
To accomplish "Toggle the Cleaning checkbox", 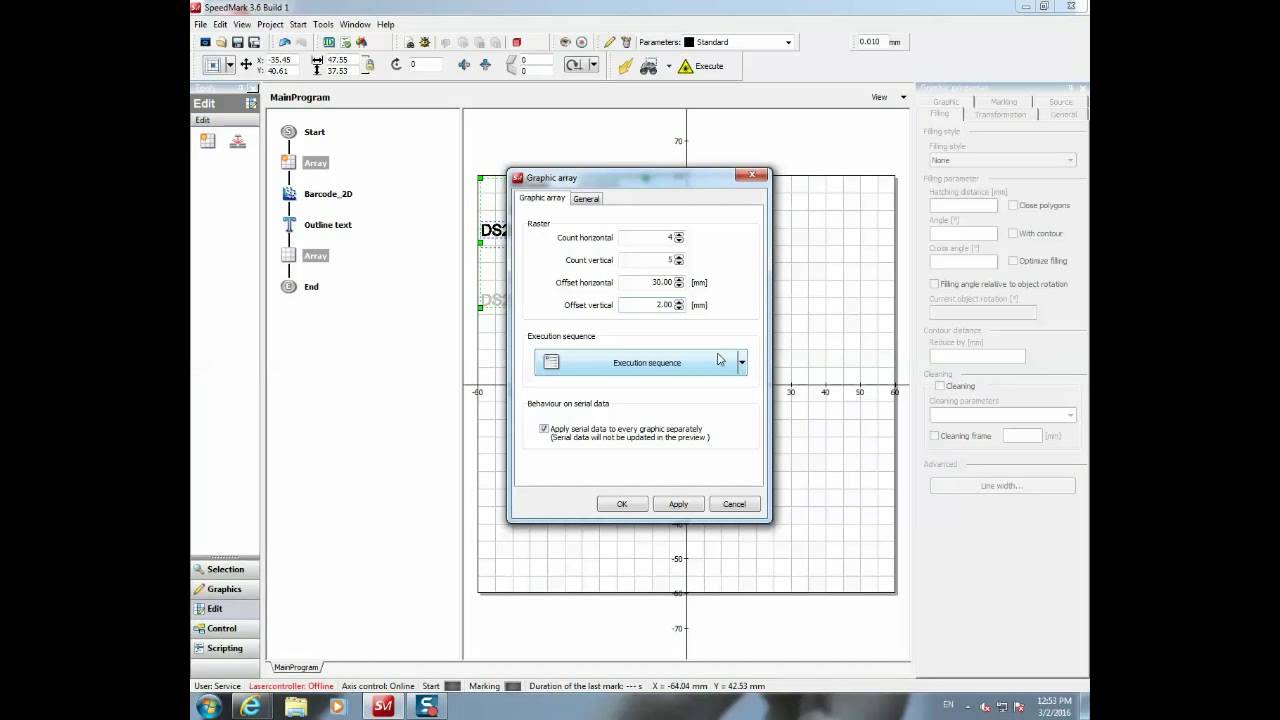I will (939, 386).
